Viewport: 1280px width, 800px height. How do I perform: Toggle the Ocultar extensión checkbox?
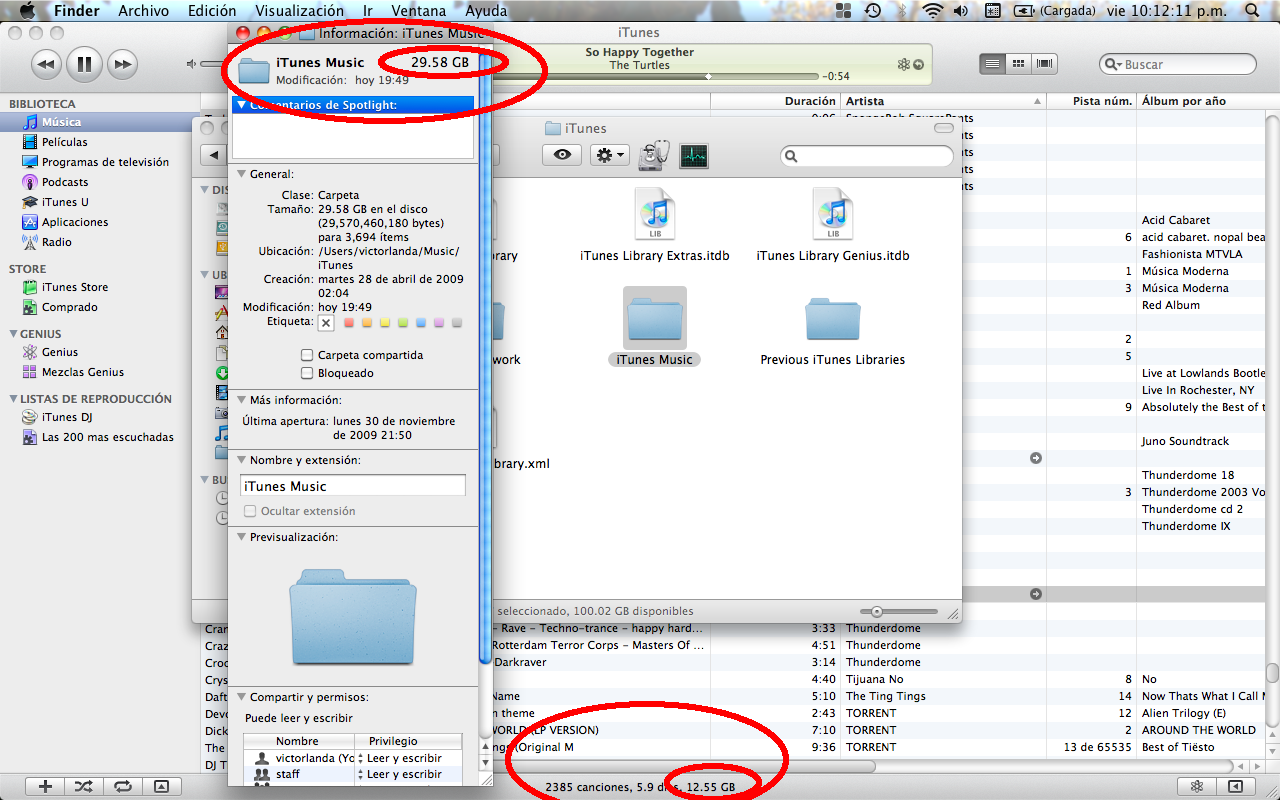(250, 511)
